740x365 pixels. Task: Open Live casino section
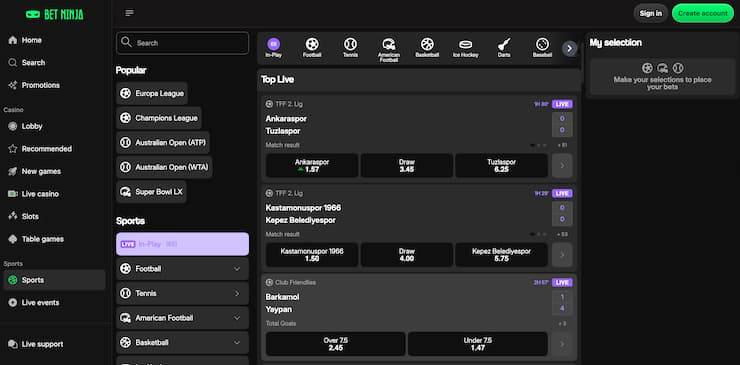pyautogui.click(x=40, y=194)
